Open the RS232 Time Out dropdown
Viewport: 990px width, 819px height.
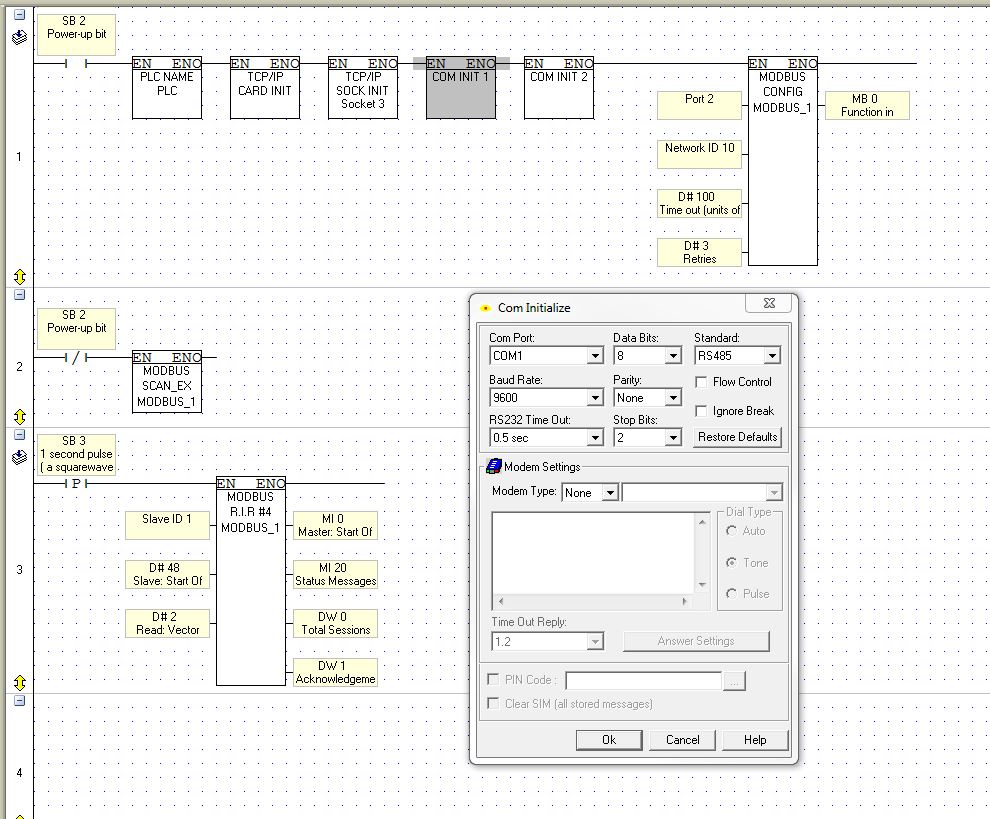[595, 438]
